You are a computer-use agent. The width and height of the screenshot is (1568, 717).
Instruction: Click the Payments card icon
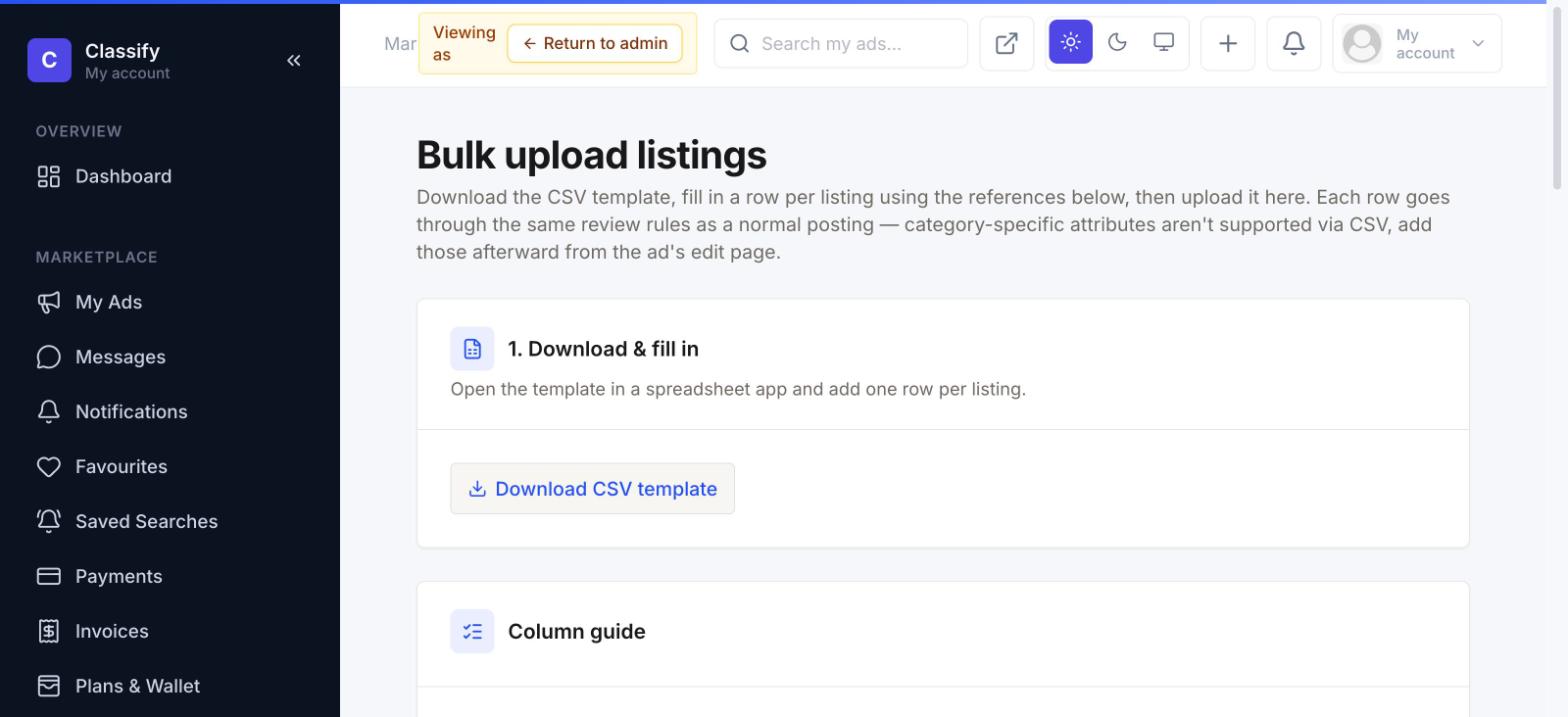tap(48, 576)
